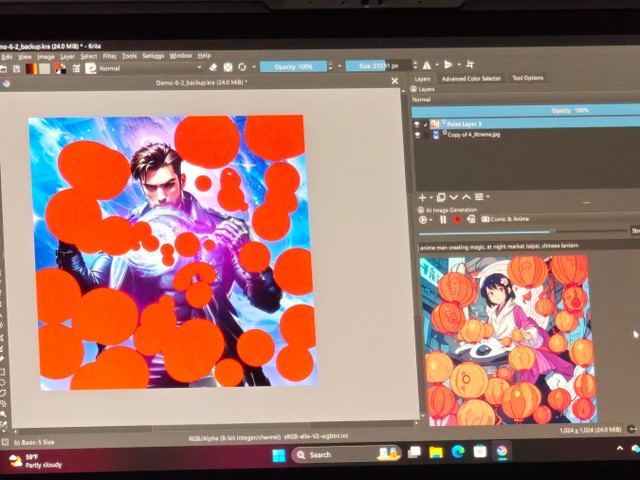Click the add new layer plus icon
This screenshot has width=640, height=480.
pyautogui.click(x=422, y=198)
